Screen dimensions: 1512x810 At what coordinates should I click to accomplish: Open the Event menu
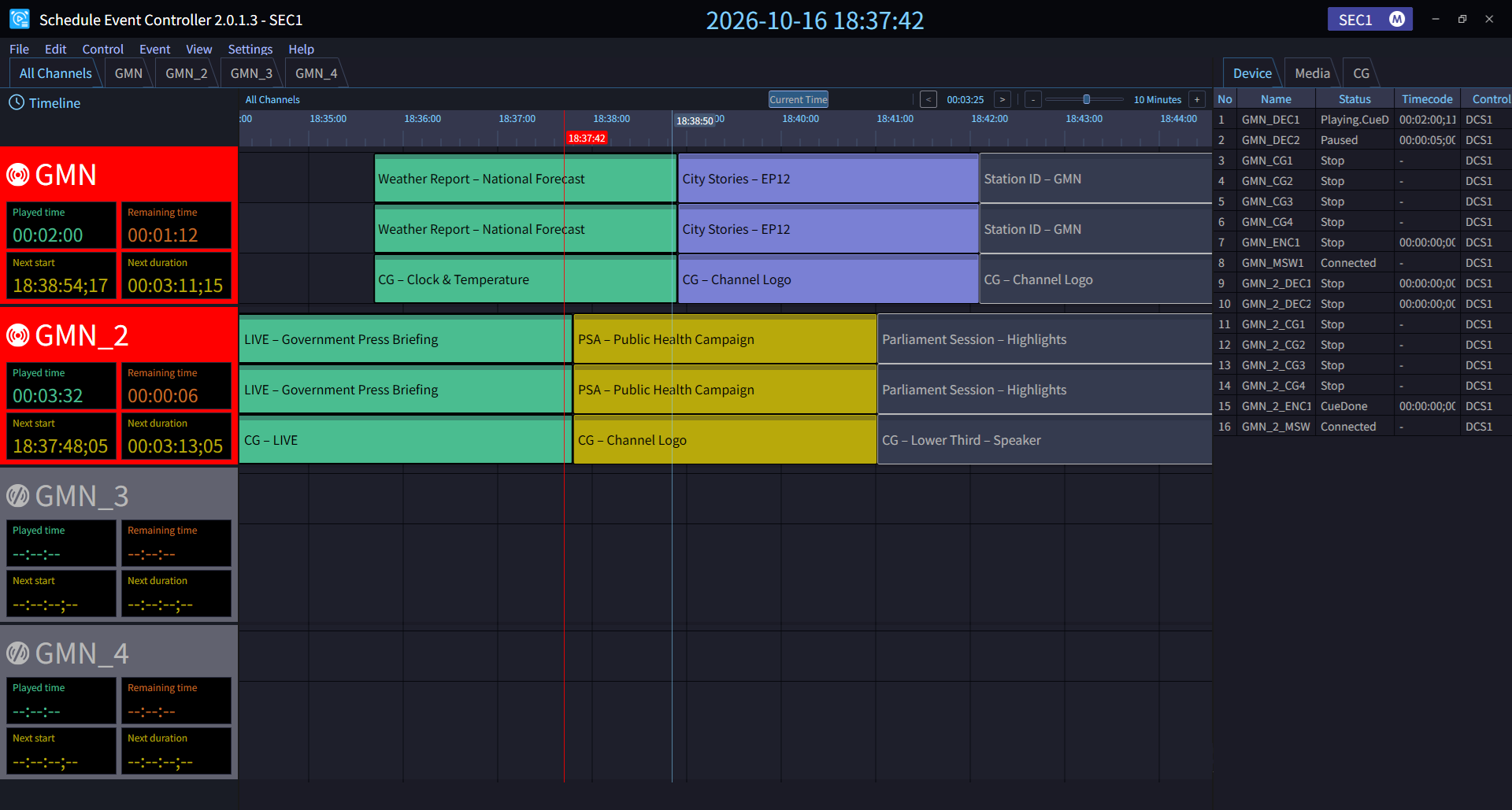click(x=154, y=49)
